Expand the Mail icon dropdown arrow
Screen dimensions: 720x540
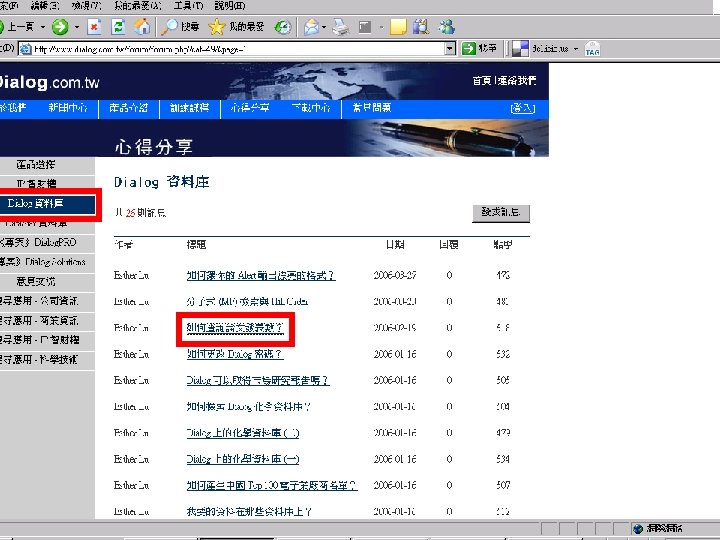pos(324,27)
